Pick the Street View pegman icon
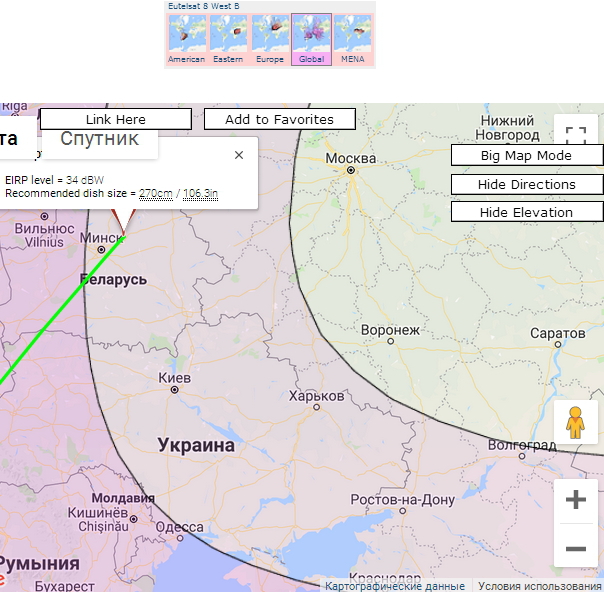Viewport: 604px width, 592px height. point(576,422)
